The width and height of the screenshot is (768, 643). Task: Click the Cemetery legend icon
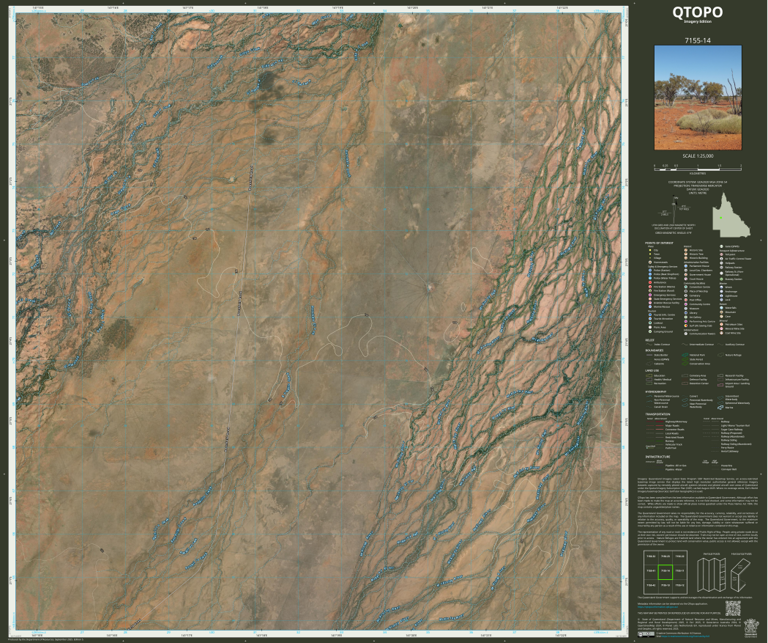[x=686, y=295]
